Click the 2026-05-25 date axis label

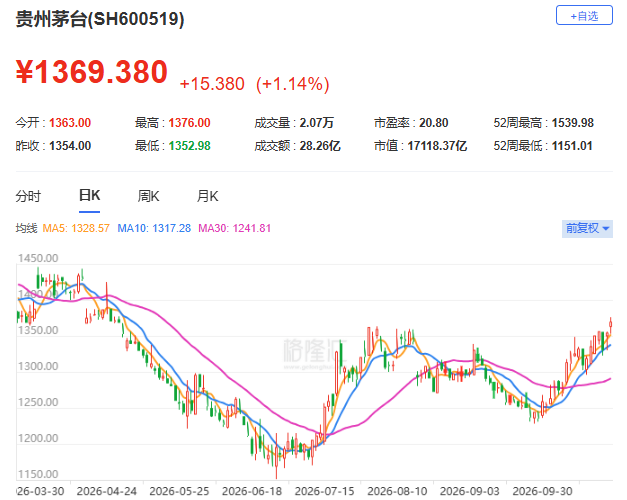click(179, 491)
